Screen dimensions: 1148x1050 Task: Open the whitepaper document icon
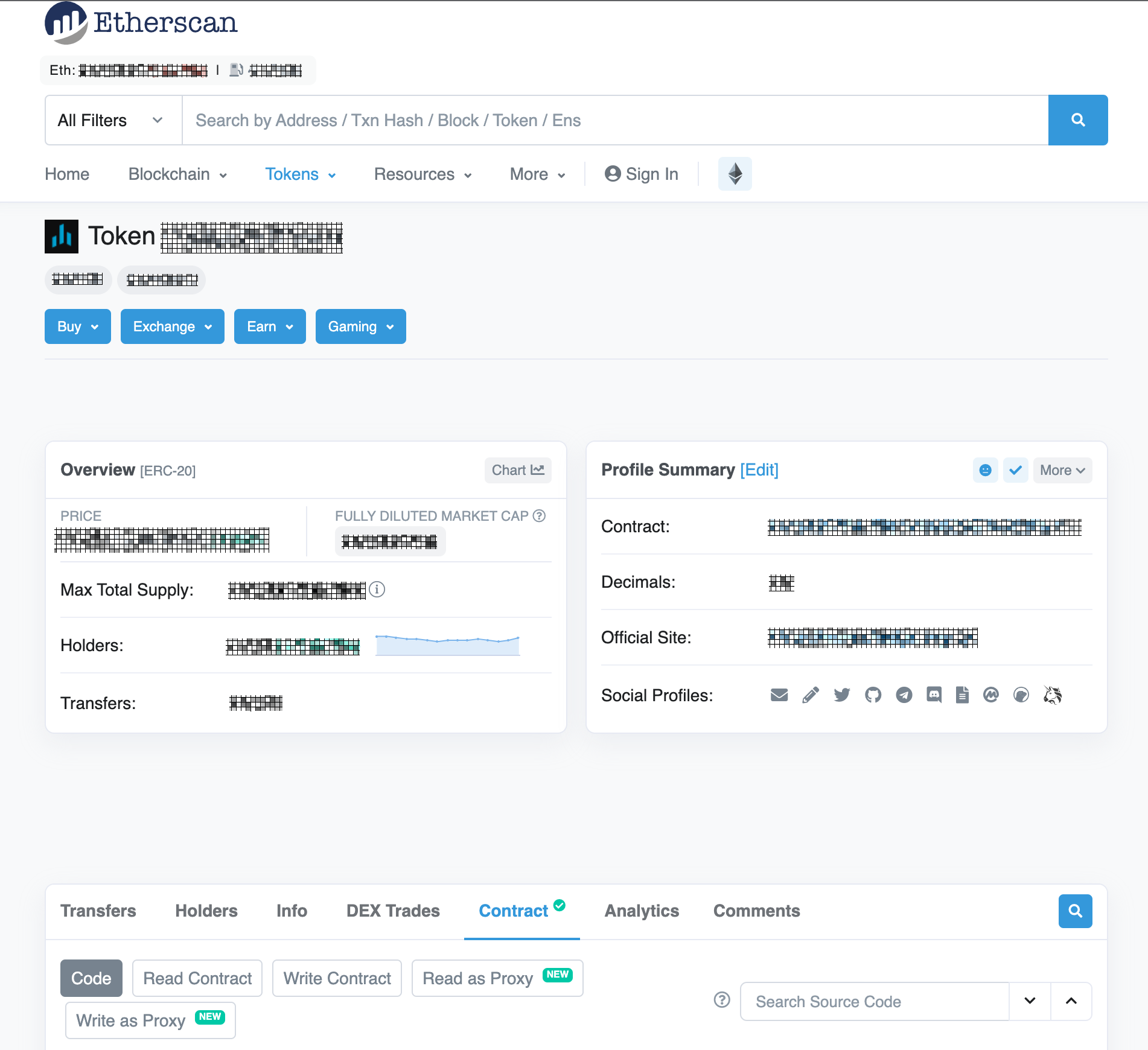[962, 695]
